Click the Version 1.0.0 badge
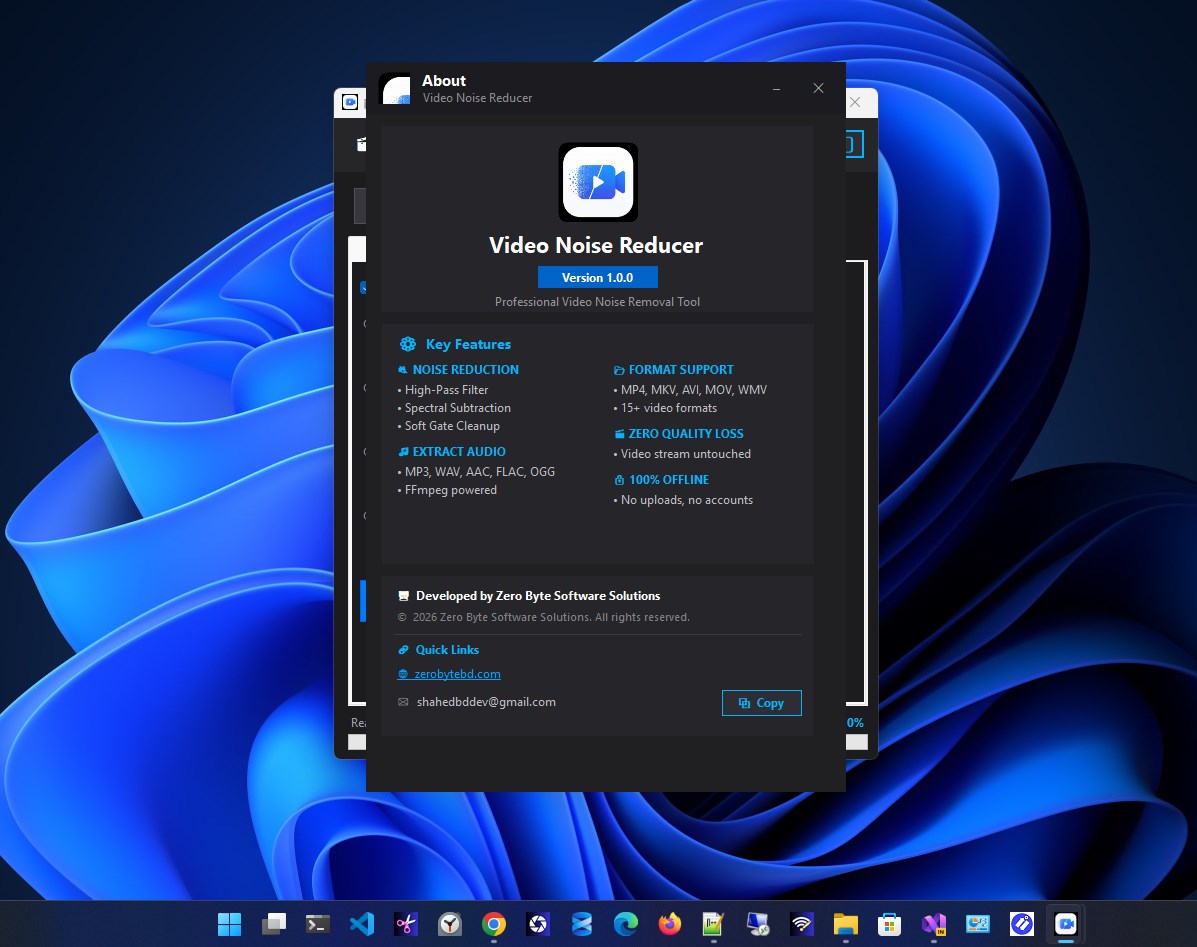This screenshot has width=1197, height=947. click(598, 278)
